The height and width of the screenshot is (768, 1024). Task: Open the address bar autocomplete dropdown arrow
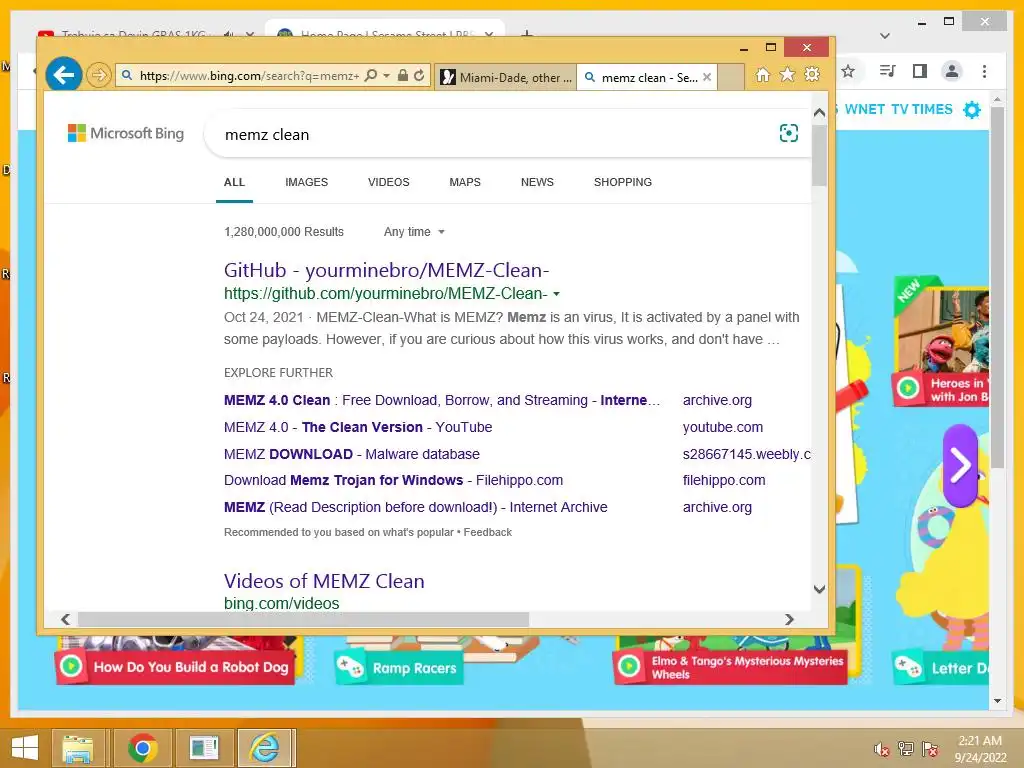pos(387,75)
